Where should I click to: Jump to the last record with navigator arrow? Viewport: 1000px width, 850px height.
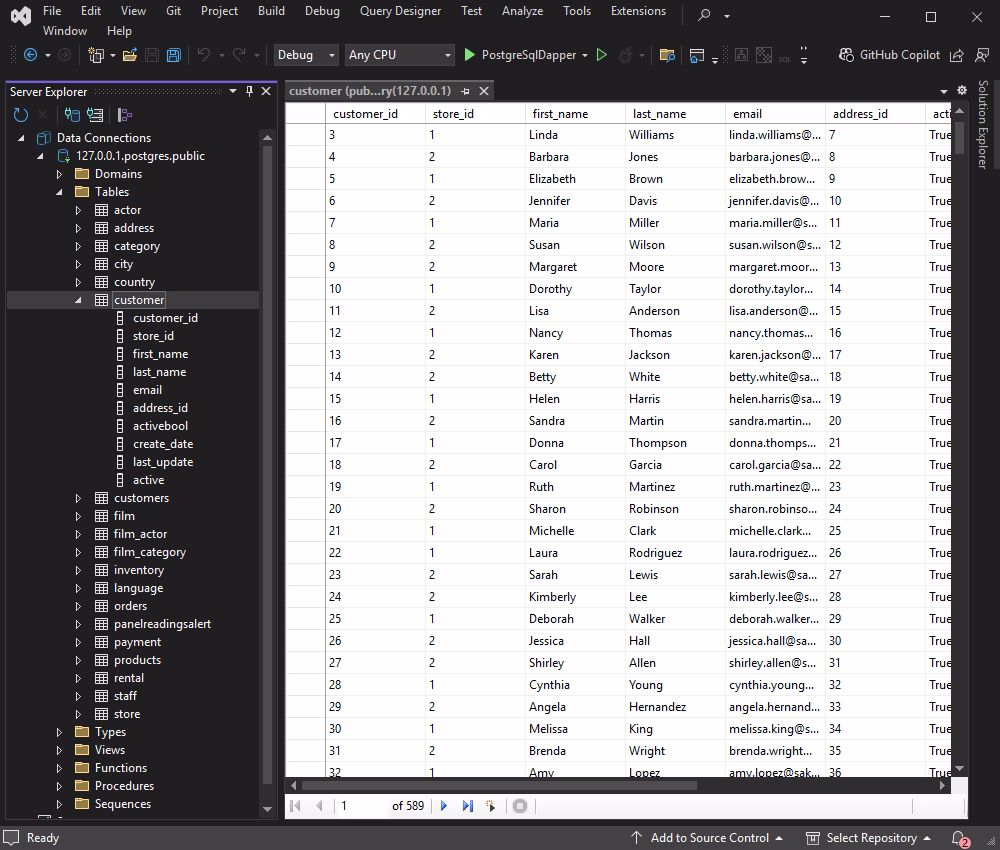tap(467, 805)
